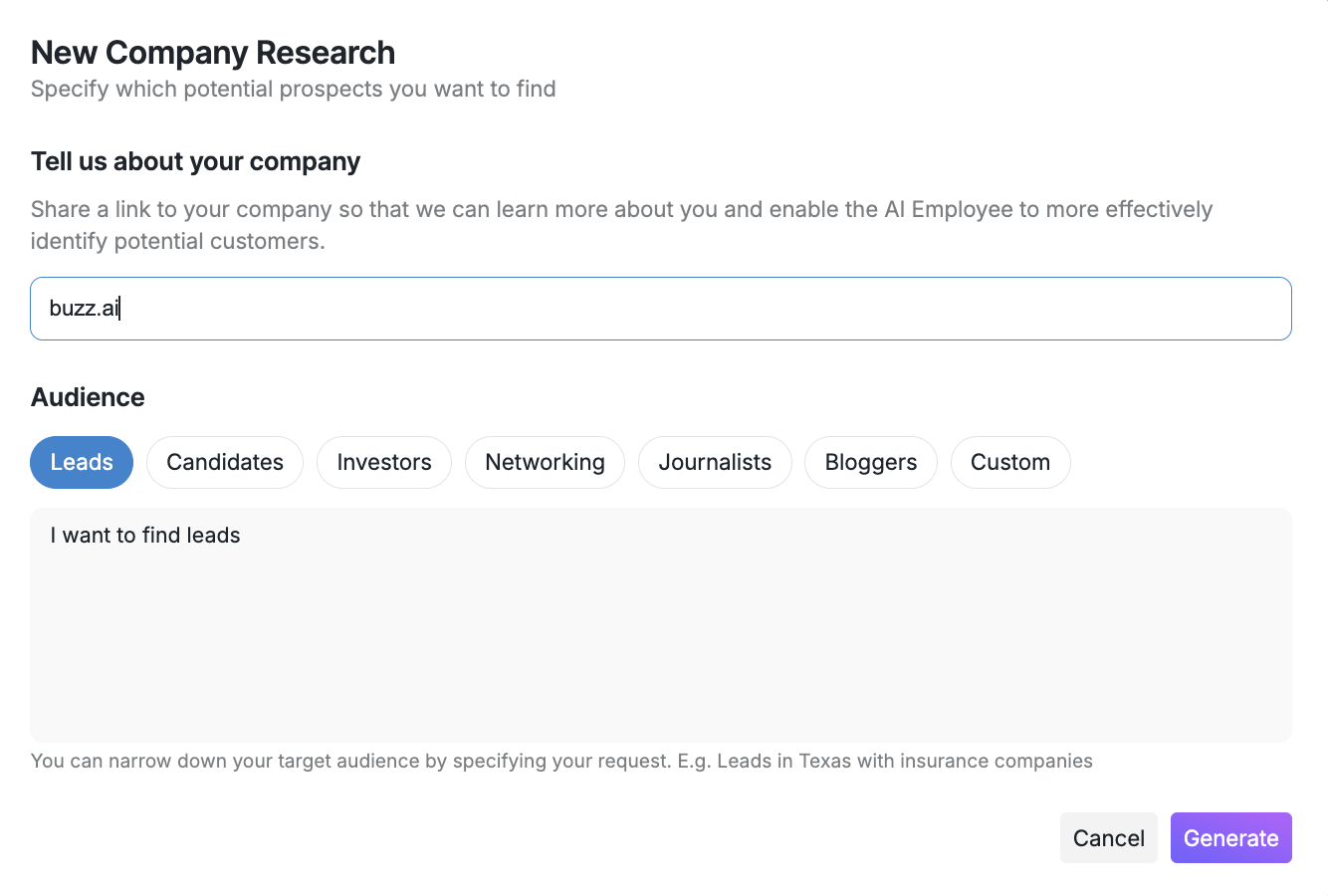Cancel the new company research dialog

(x=1108, y=838)
